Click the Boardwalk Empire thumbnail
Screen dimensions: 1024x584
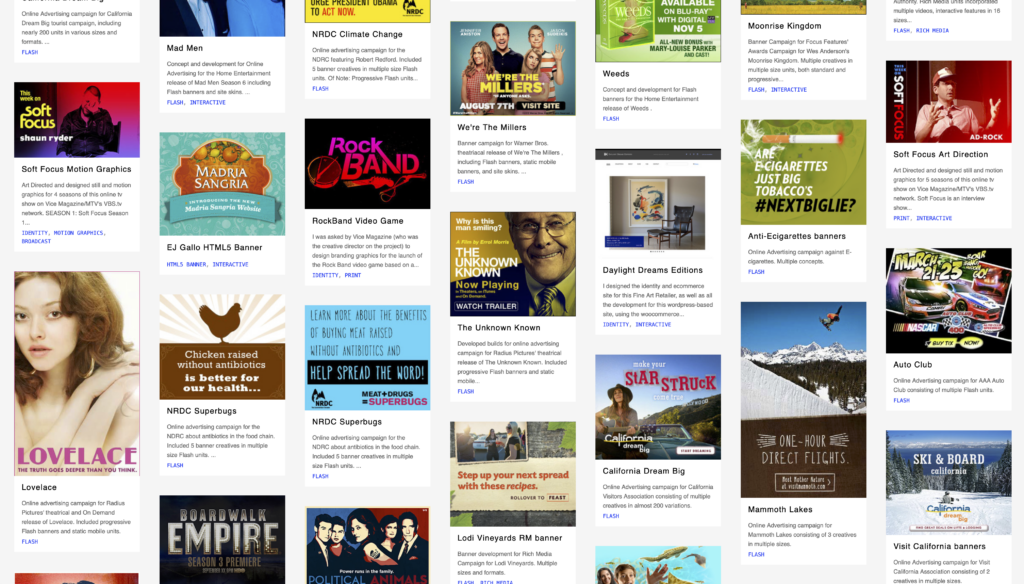pos(222,538)
